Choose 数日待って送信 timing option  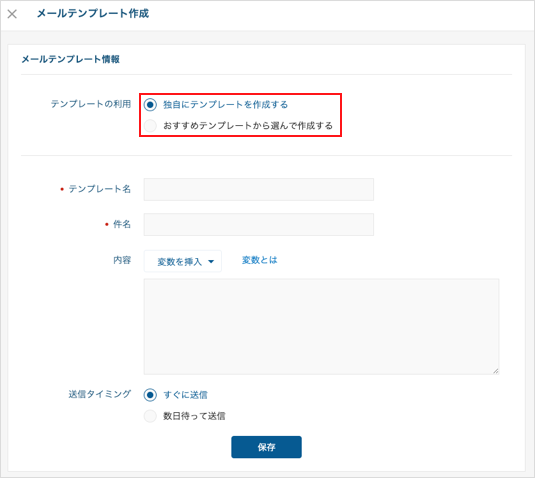150,416
